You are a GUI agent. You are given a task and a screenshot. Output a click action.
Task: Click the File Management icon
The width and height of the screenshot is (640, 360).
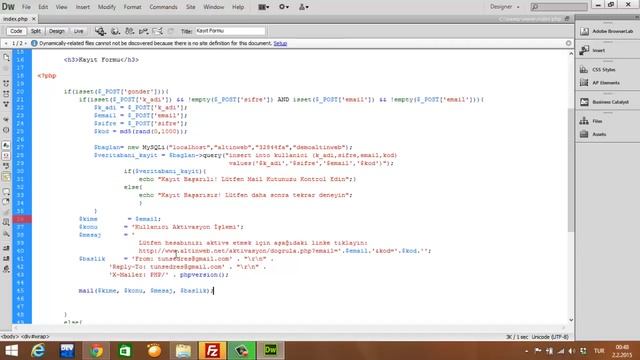pos(129,31)
